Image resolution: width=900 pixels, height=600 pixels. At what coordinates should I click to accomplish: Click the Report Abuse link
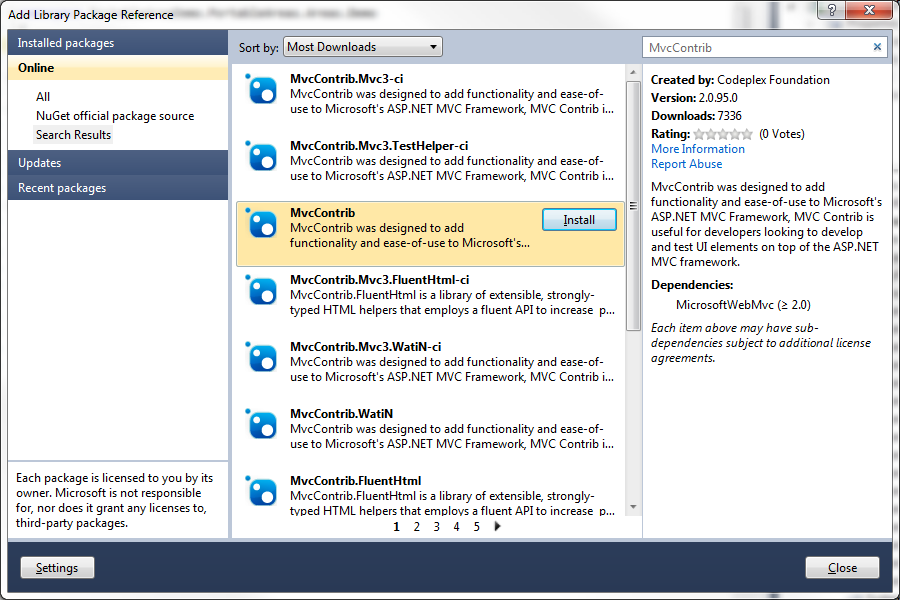coord(686,164)
